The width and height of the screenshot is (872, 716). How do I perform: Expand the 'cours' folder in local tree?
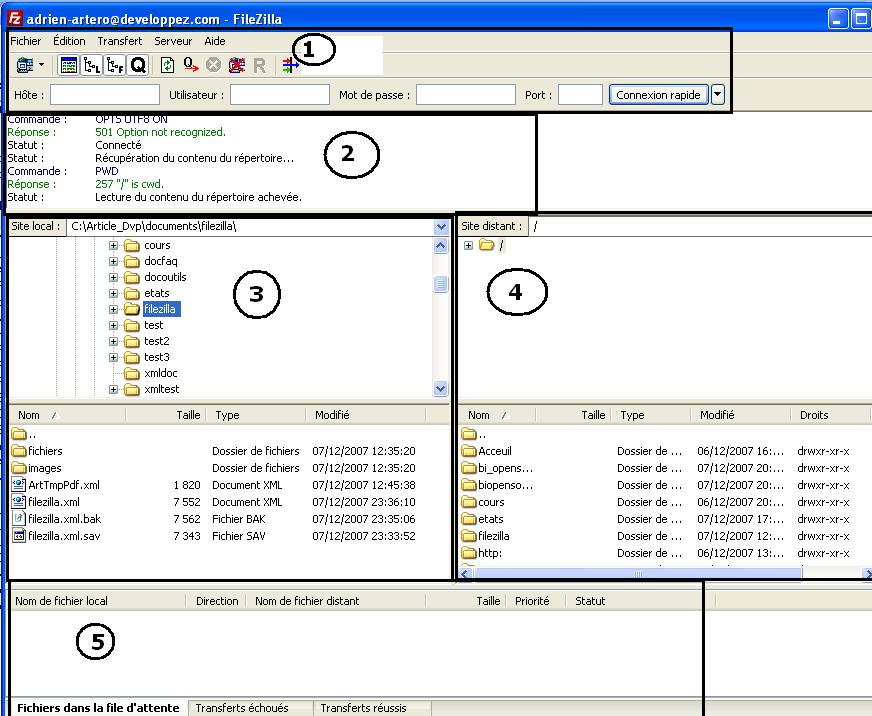click(x=114, y=245)
